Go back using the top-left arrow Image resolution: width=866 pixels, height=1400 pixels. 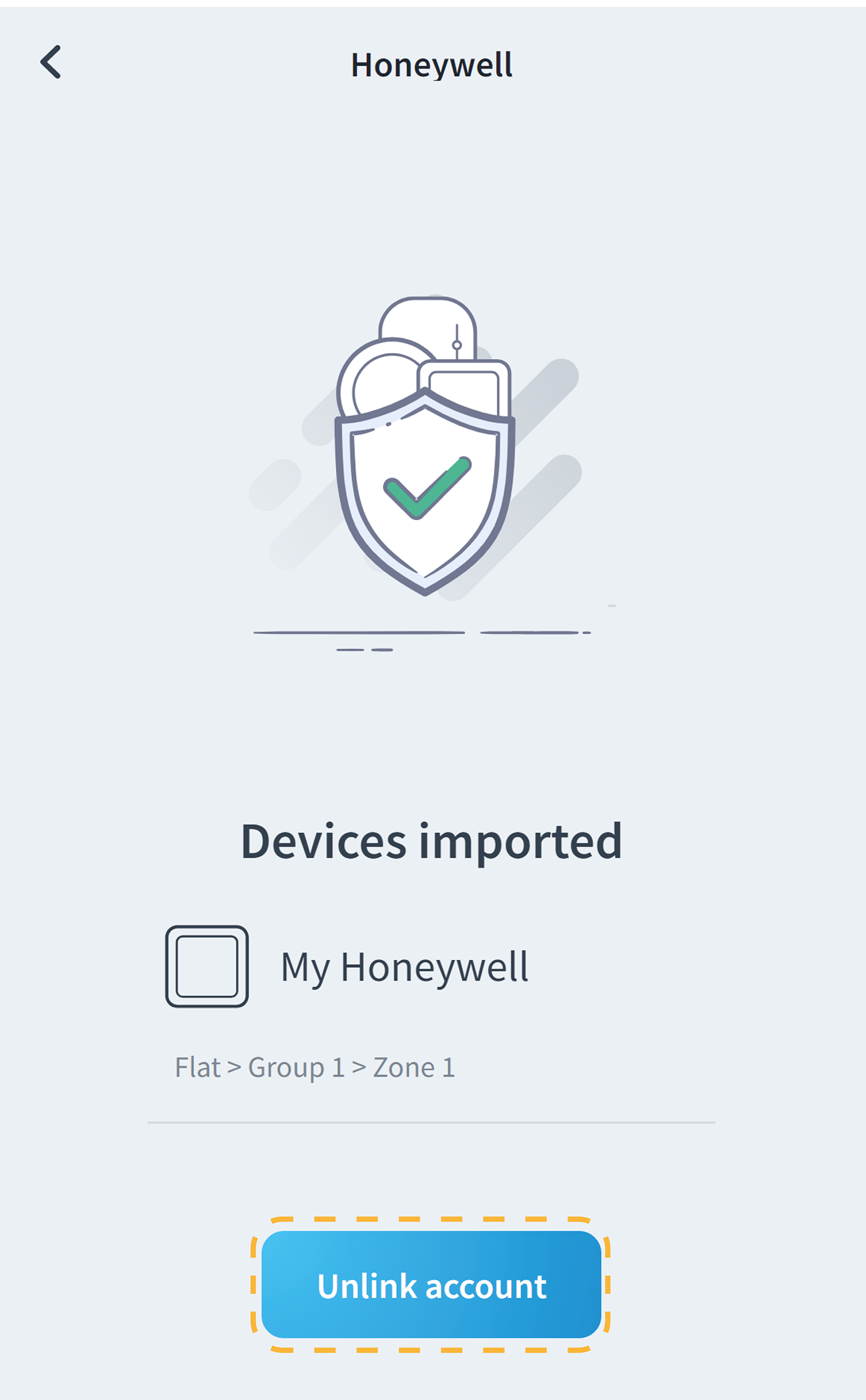(51, 62)
